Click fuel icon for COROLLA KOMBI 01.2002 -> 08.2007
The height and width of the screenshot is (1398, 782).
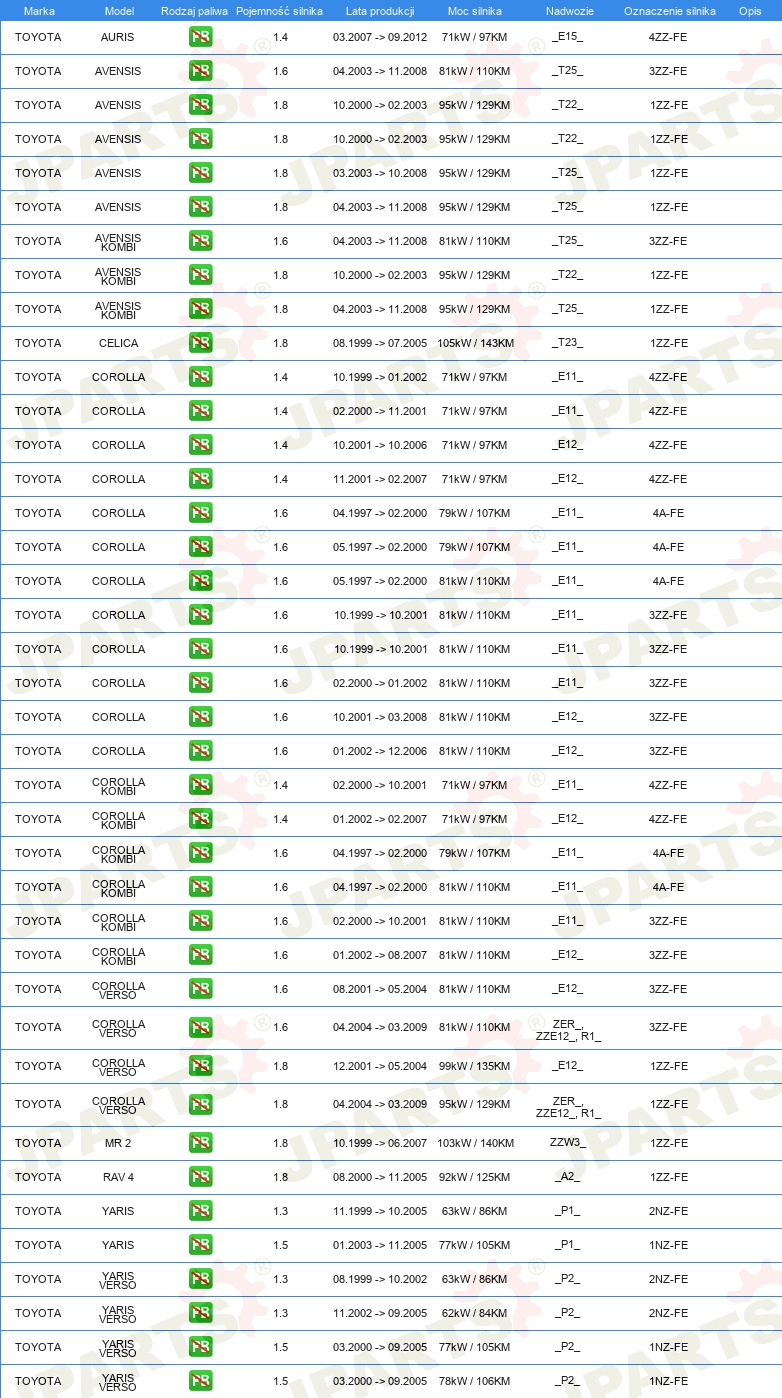coord(200,955)
